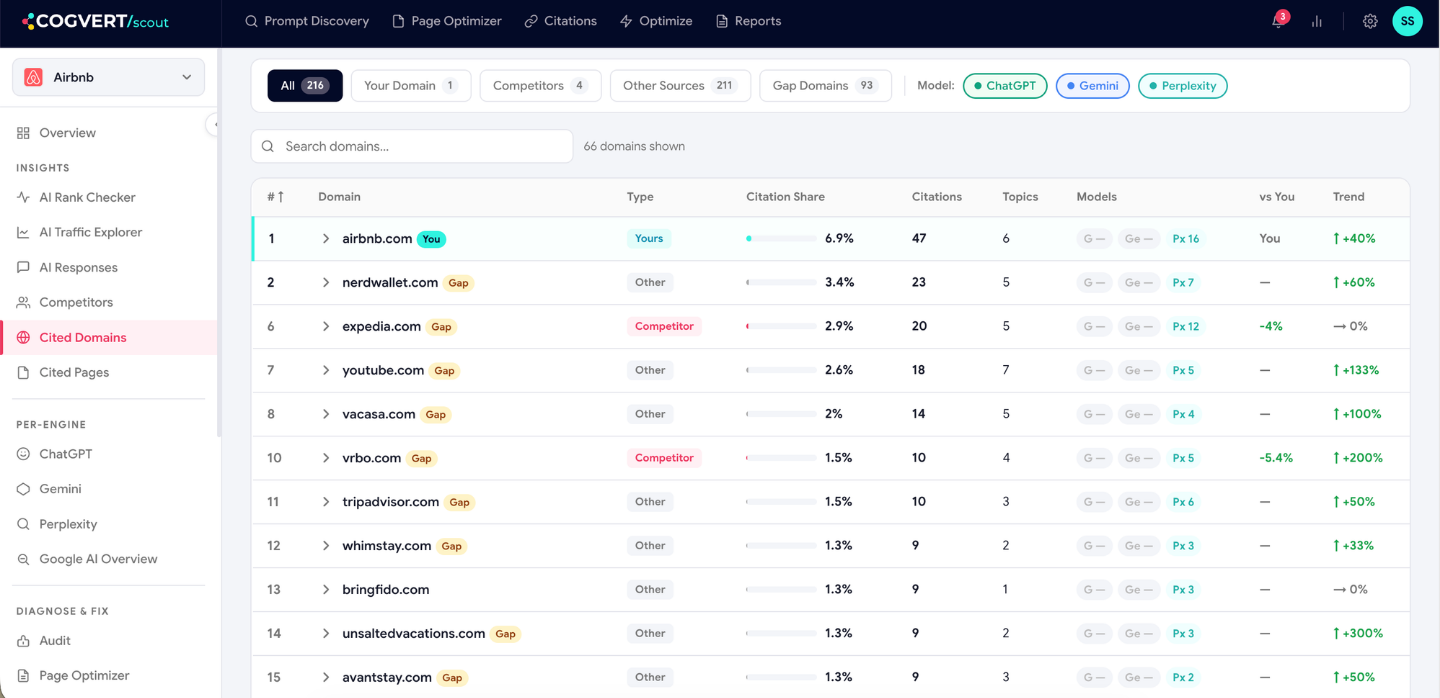The image size is (1440, 698).
Task: Click the Gemini hexagon icon in sidebar
Action: point(23,489)
